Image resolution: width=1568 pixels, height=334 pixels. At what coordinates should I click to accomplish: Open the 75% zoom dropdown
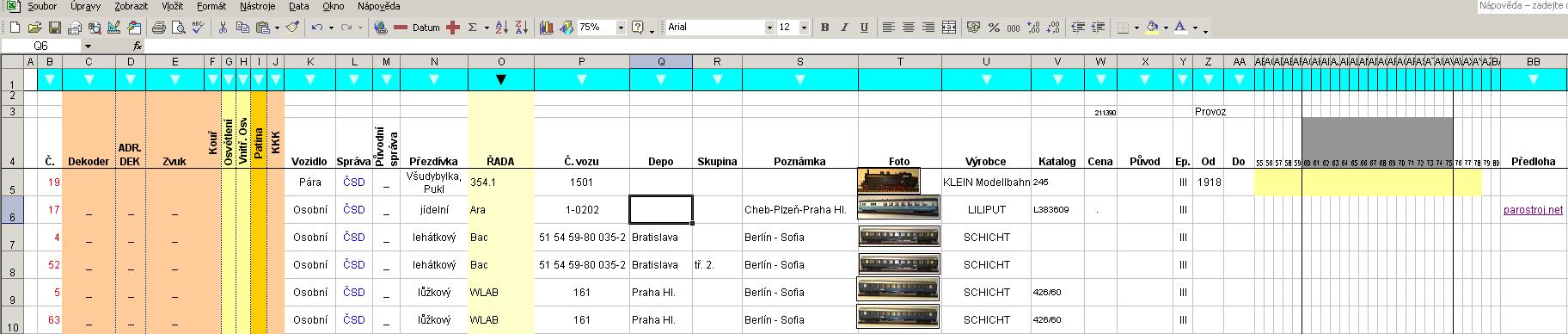[621, 28]
